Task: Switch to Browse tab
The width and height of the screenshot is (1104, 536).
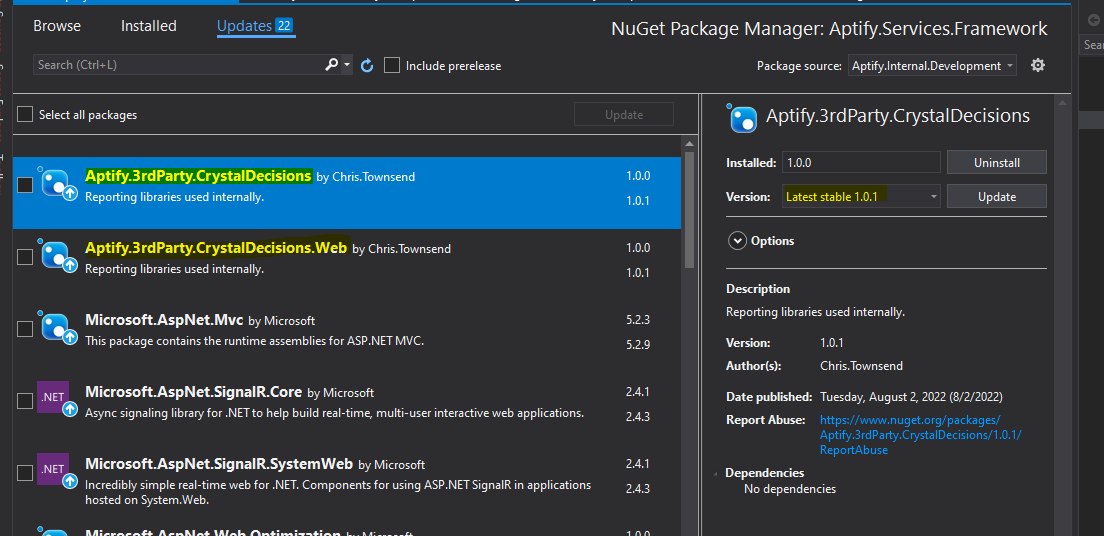Action: tap(57, 26)
